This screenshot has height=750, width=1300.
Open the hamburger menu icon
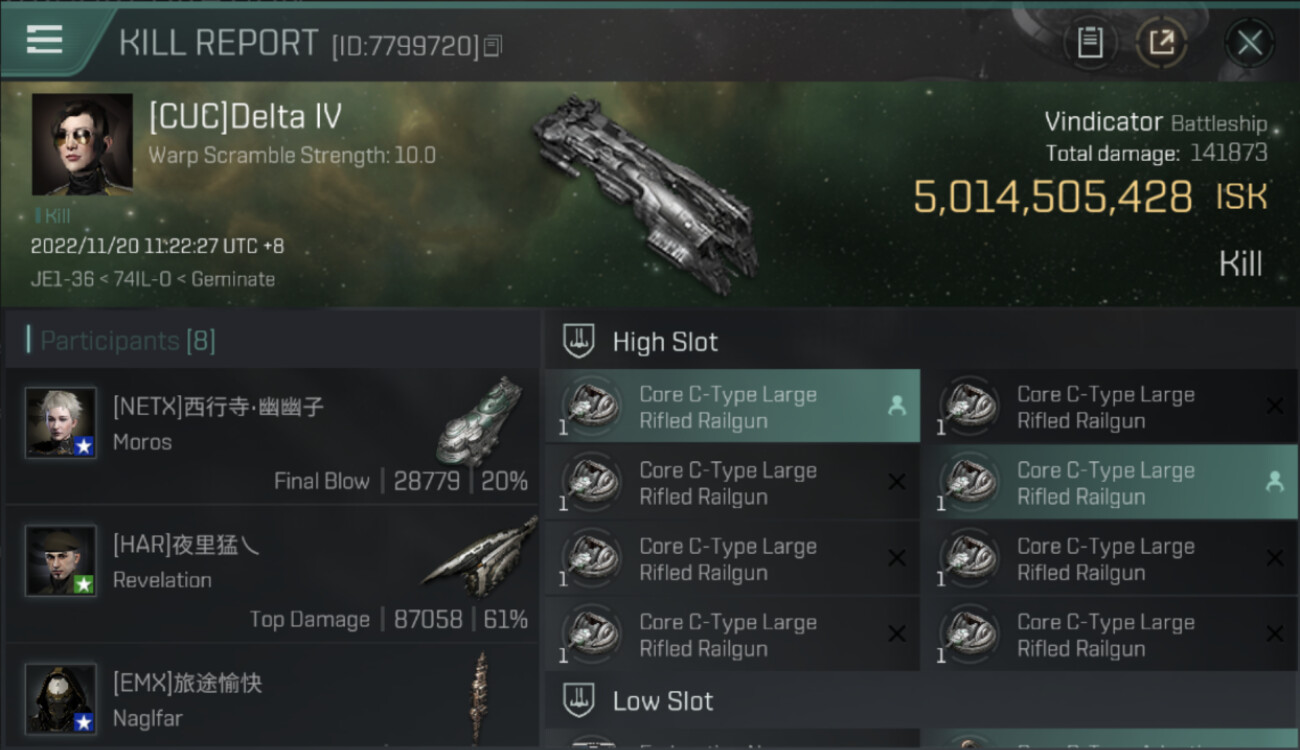[44, 40]
